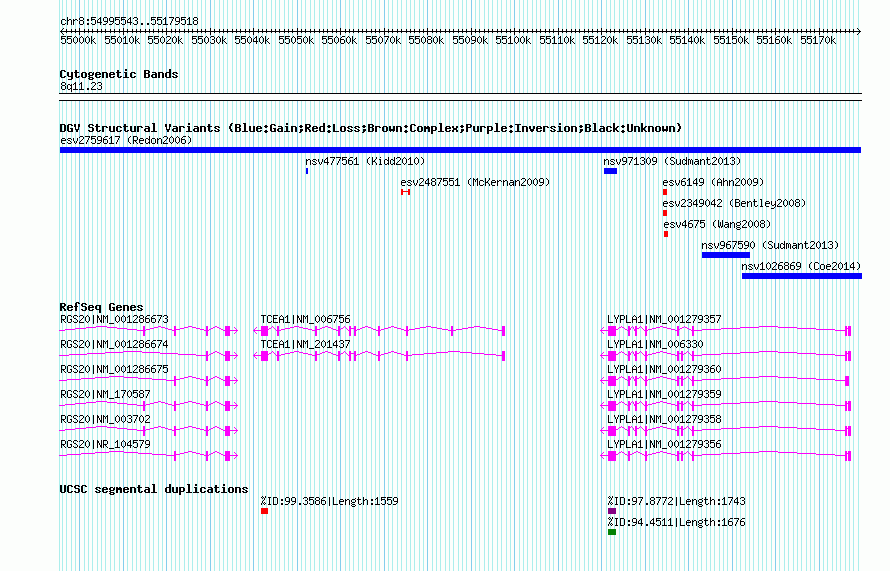Click the 55000k ruler tick label
Image resolution: width=890 pixels, height=571 pixels.
pyautogui.click(x=78, y=40)
